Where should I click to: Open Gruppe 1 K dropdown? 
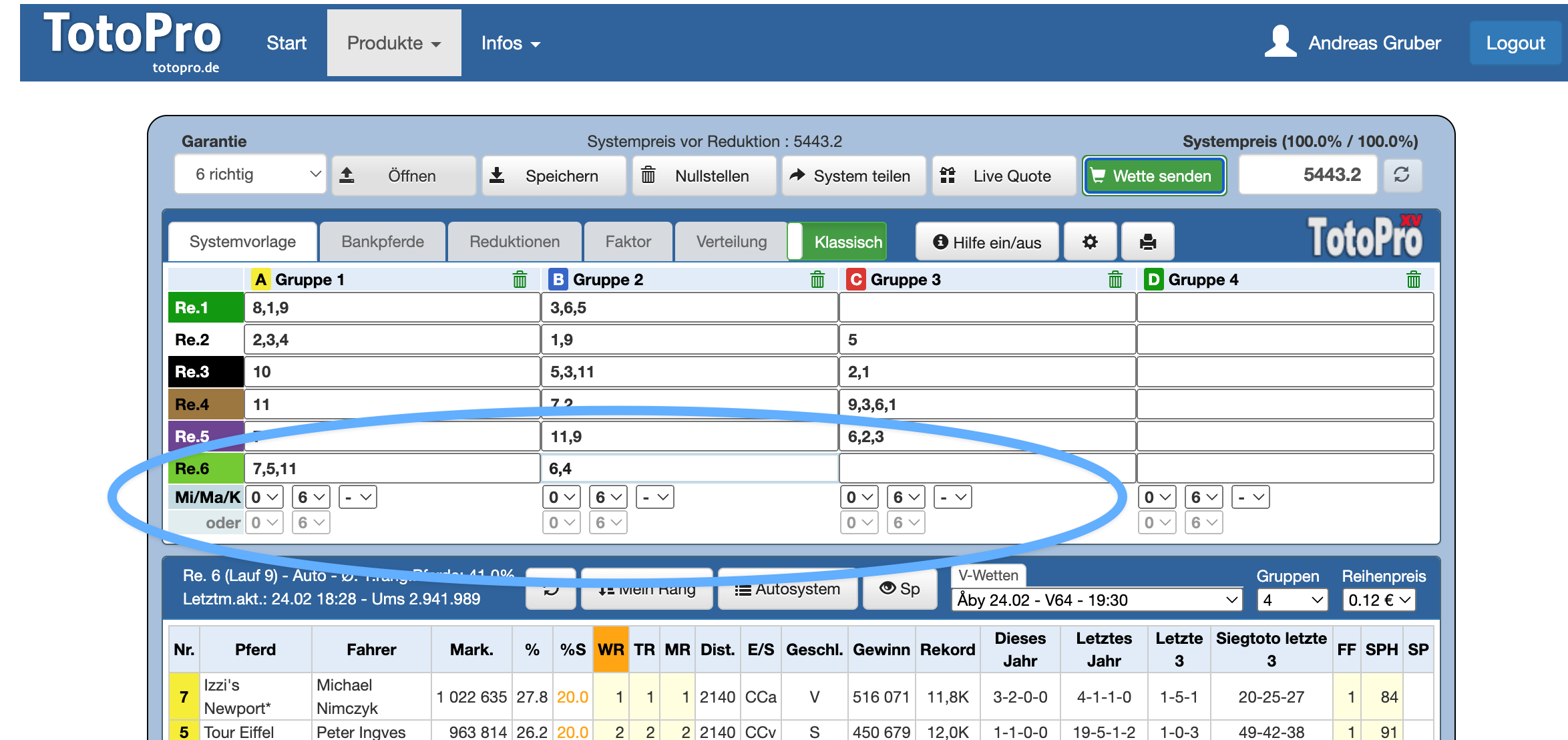point(358,498)
